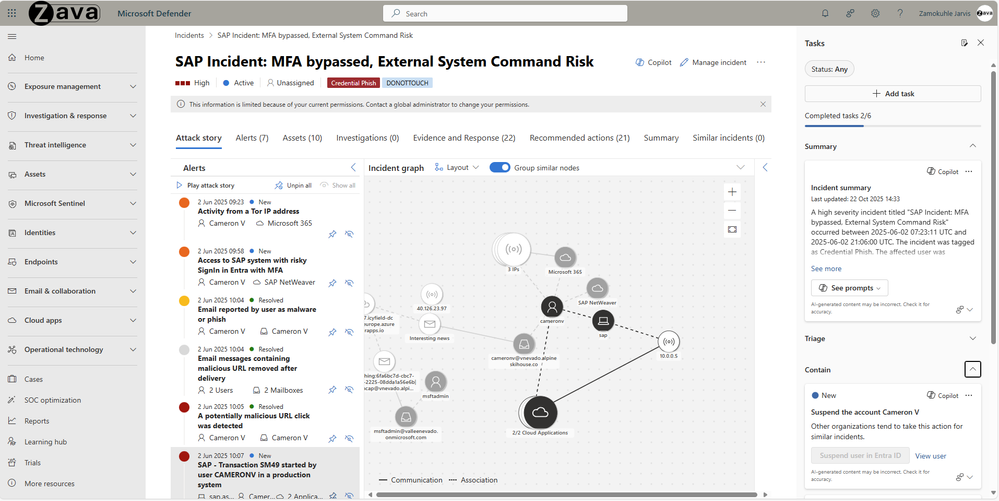Select the 10.0.0.5 IP node
This screenshot has width=999, height=501.
pyautogui.click(x=668, y=342)
